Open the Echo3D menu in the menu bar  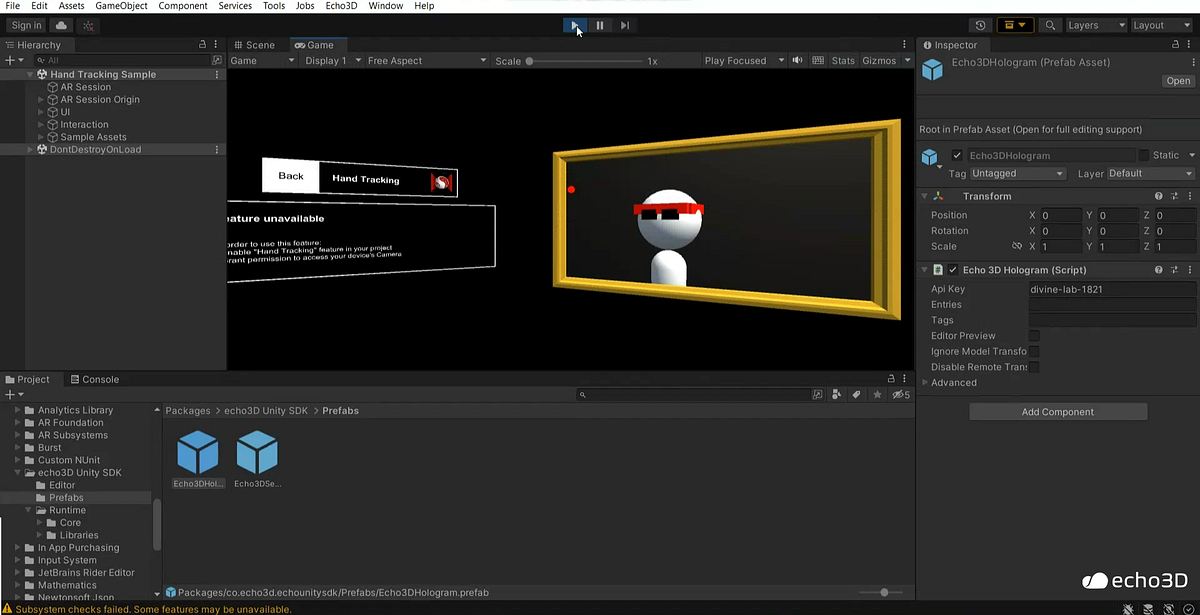tap(339, 6)
